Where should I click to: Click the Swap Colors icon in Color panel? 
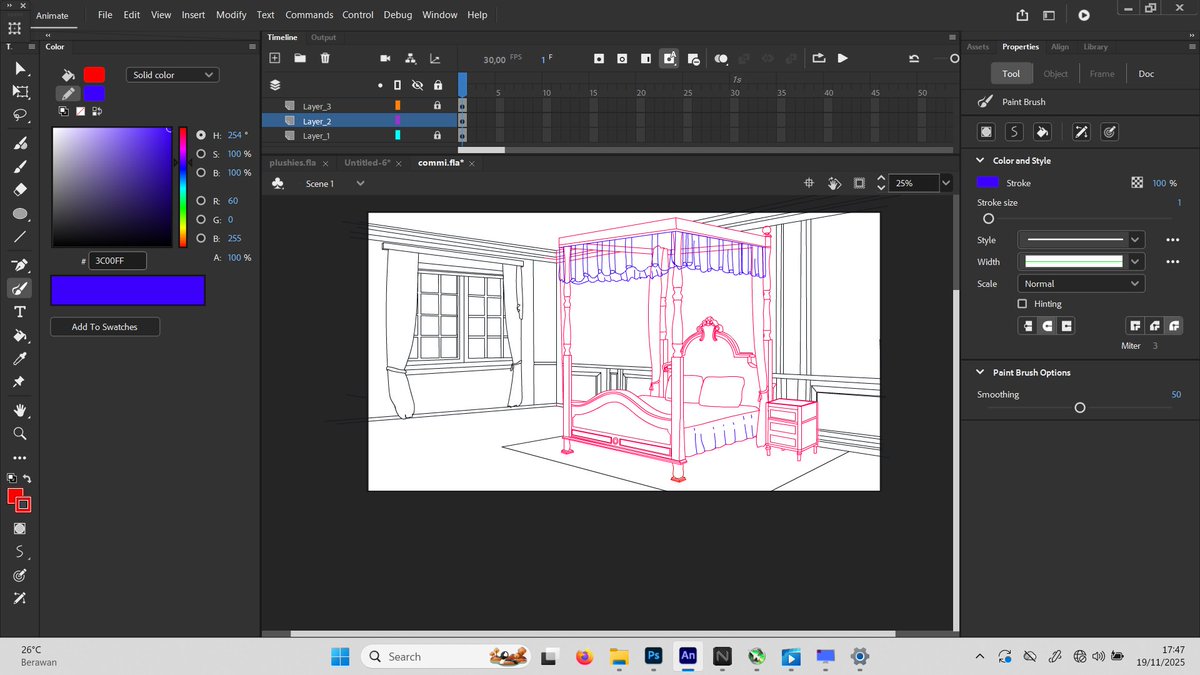tap(96, 111)
